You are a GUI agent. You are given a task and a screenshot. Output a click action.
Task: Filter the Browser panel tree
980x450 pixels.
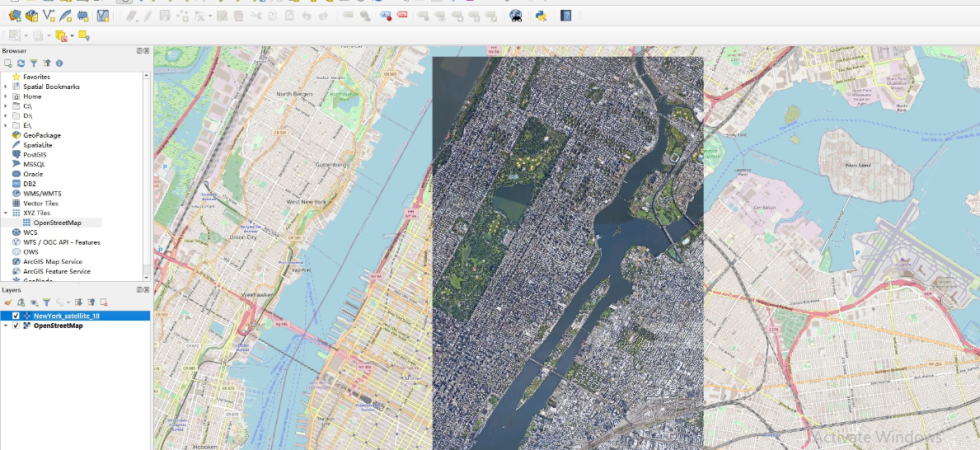[34, 63]
